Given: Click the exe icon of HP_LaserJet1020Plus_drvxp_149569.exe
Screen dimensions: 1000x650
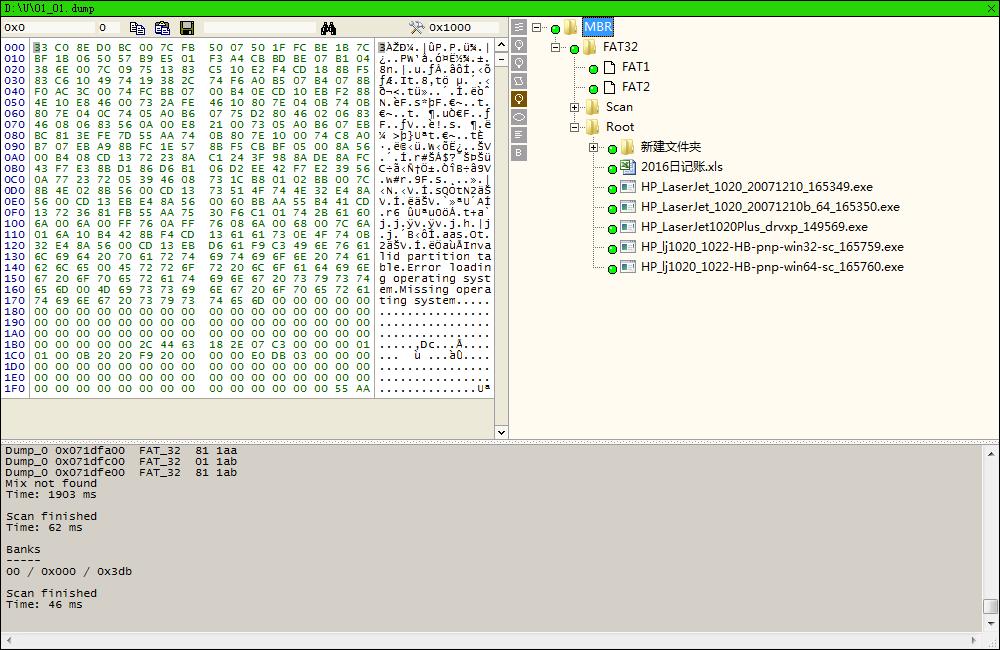Looking at the screenshot, I should [x=628, y=227].
